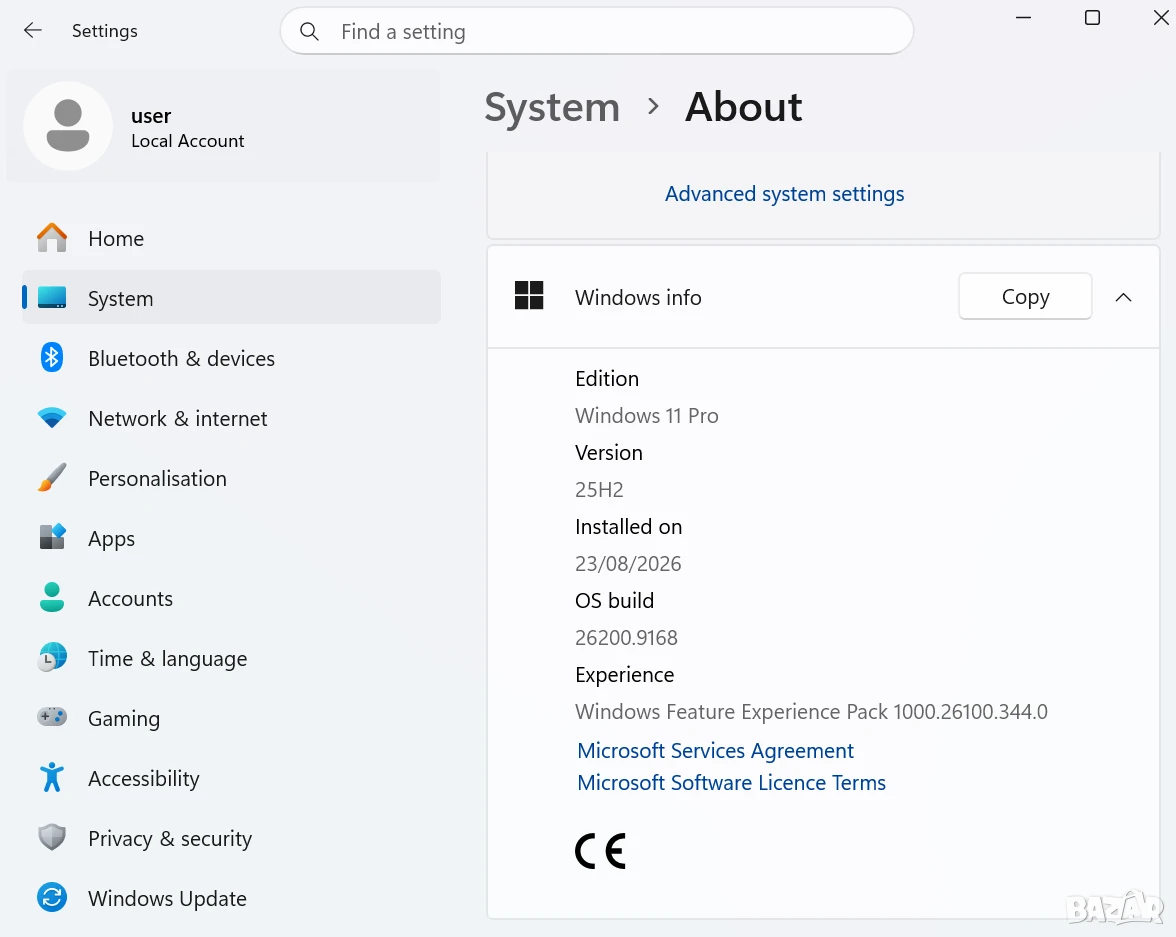Click the Windows Feature Experience Pack value
Viewport: 1176px width, 937px height.
point(812,711)
